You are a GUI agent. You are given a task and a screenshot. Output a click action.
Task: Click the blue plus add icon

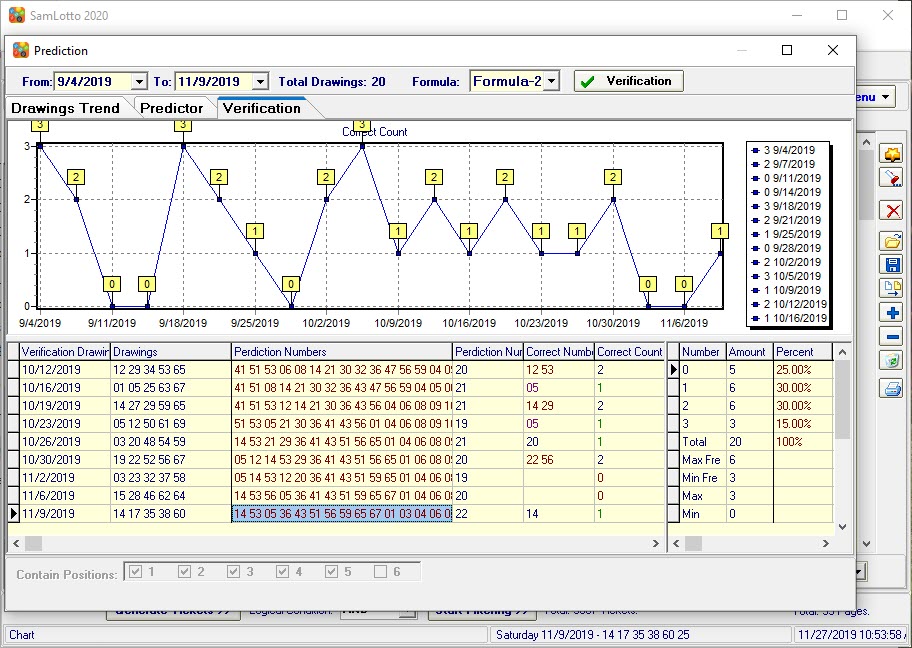click(892, 313)
